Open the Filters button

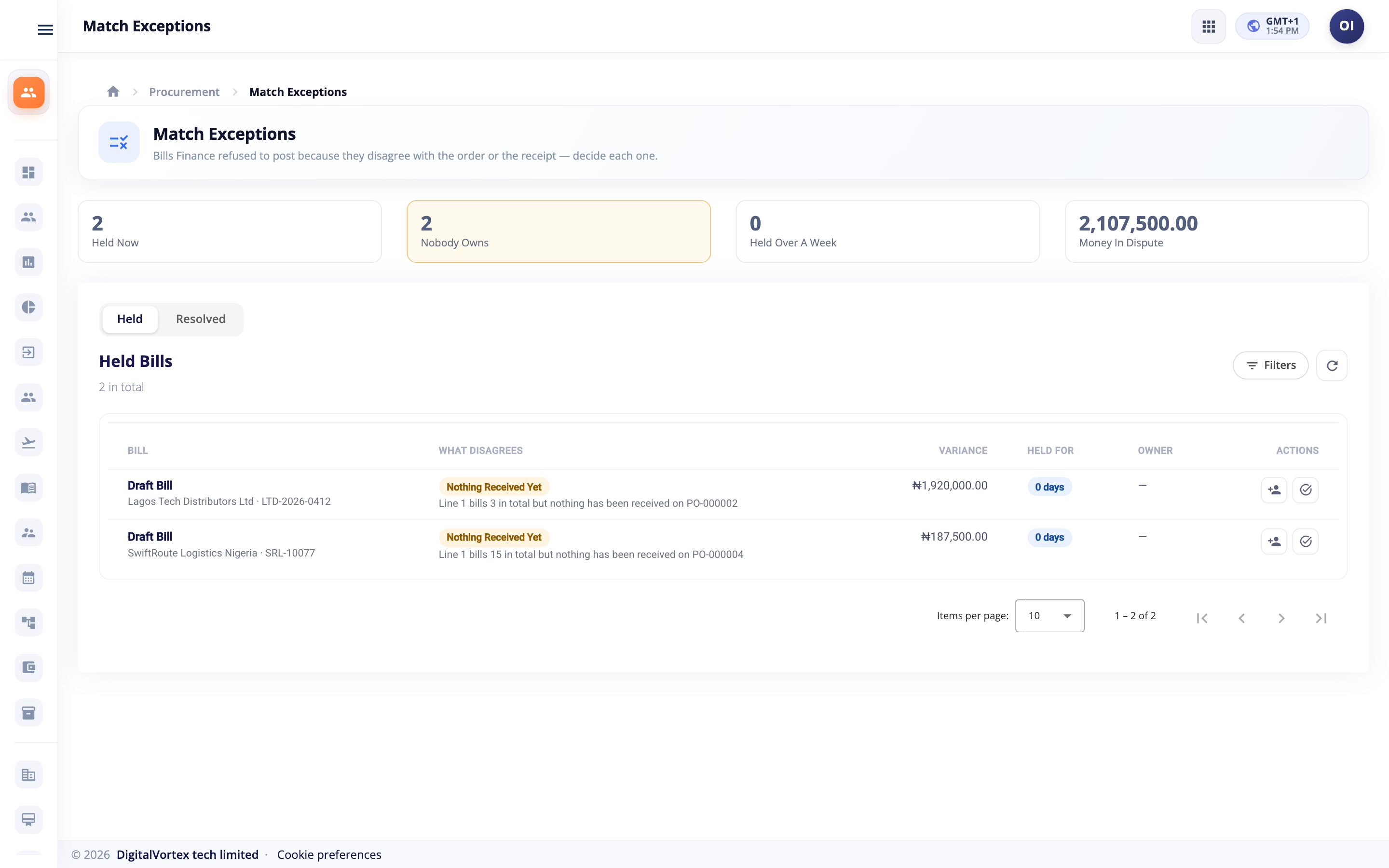click(1271, 365)
